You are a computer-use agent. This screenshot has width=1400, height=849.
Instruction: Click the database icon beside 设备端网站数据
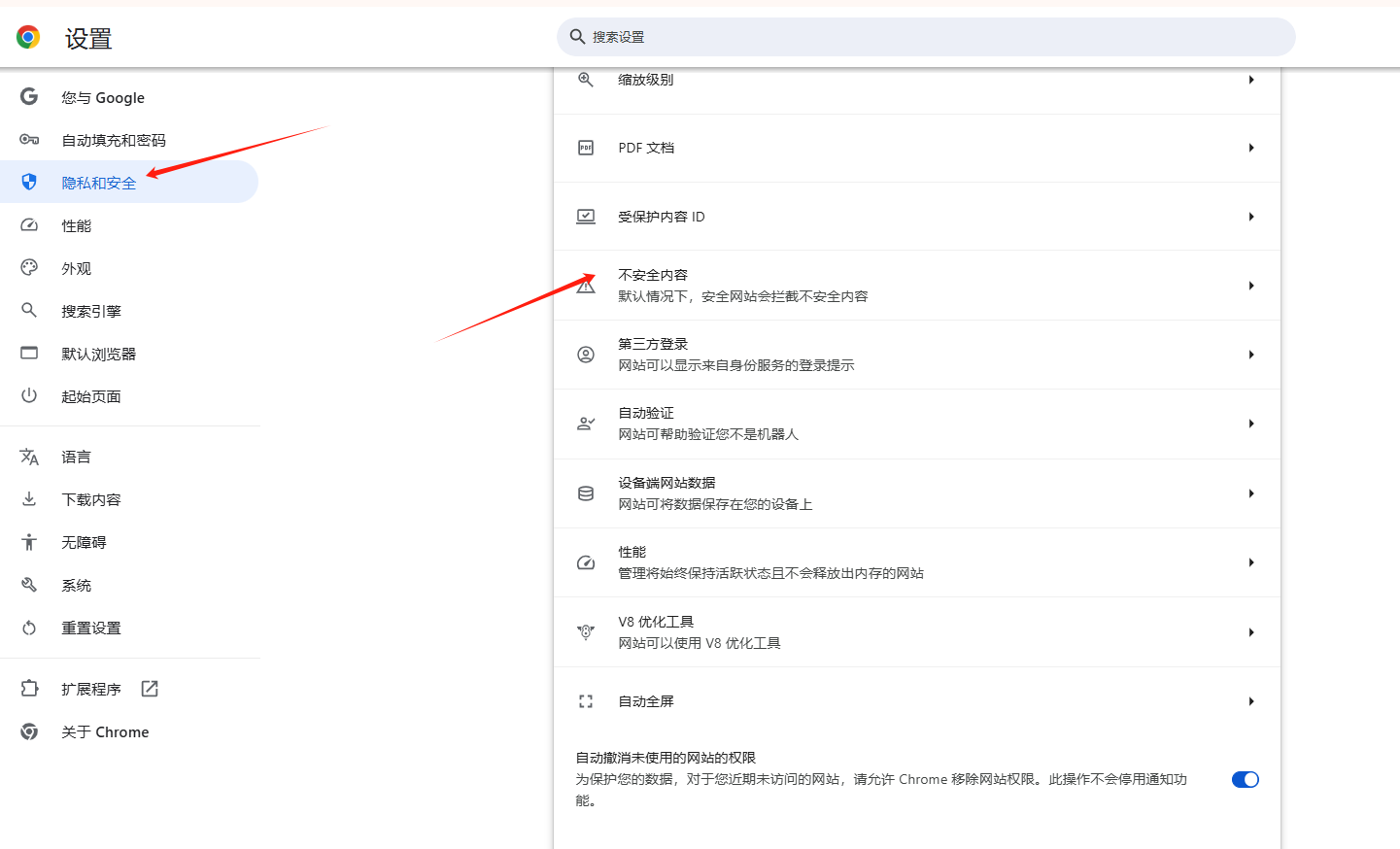click(x=586, y=493)
